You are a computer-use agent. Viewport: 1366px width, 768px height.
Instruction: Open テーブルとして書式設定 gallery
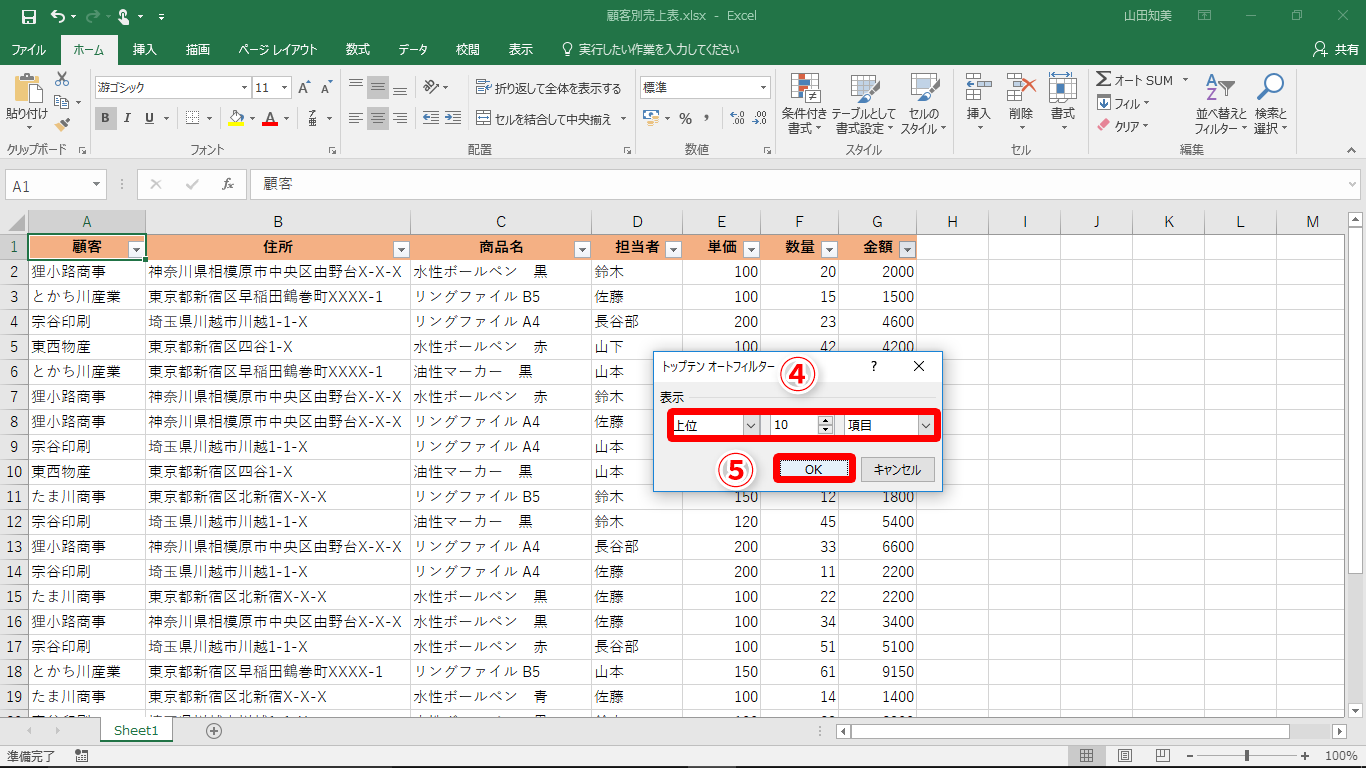tap(865, 104)
